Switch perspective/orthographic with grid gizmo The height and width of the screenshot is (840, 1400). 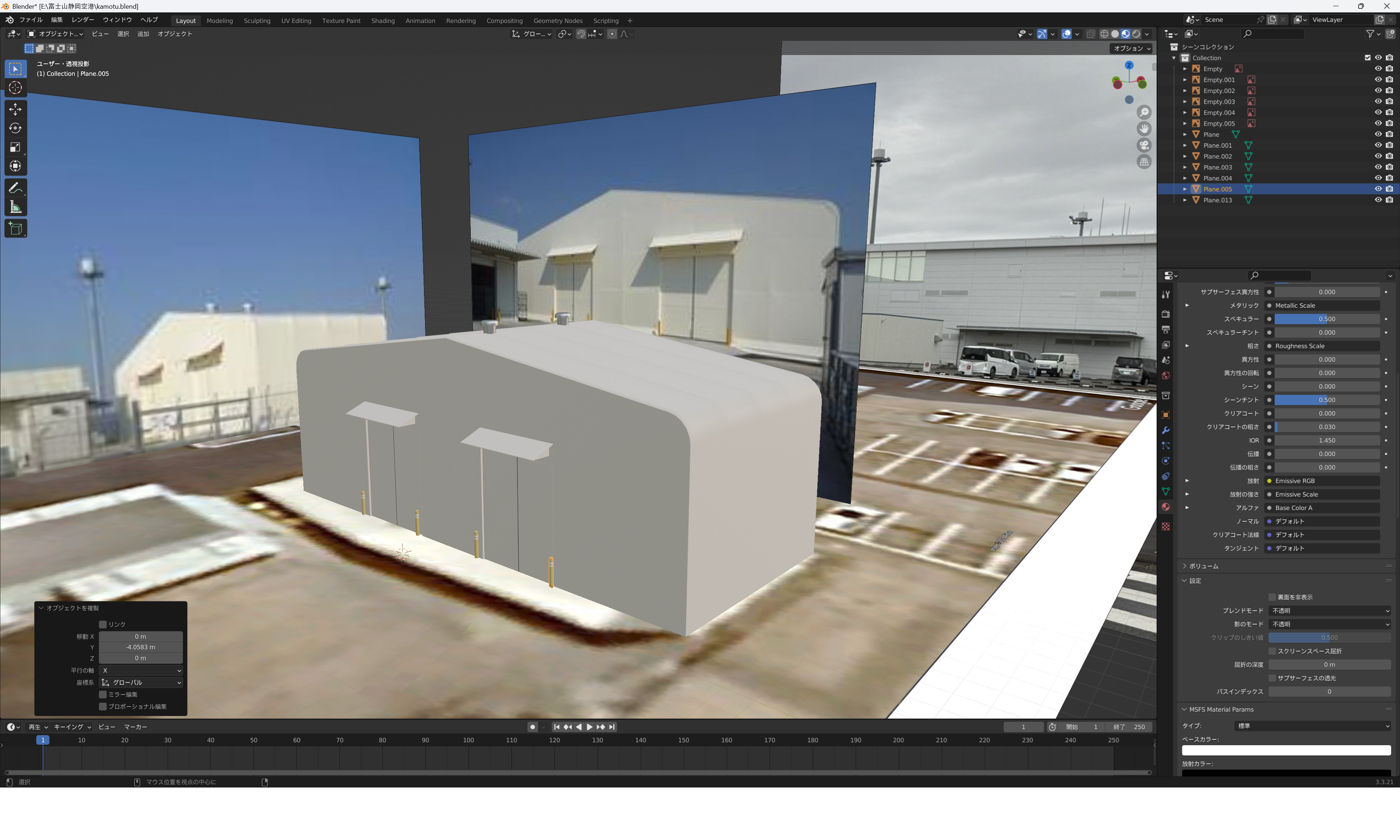click(1144, 162)
